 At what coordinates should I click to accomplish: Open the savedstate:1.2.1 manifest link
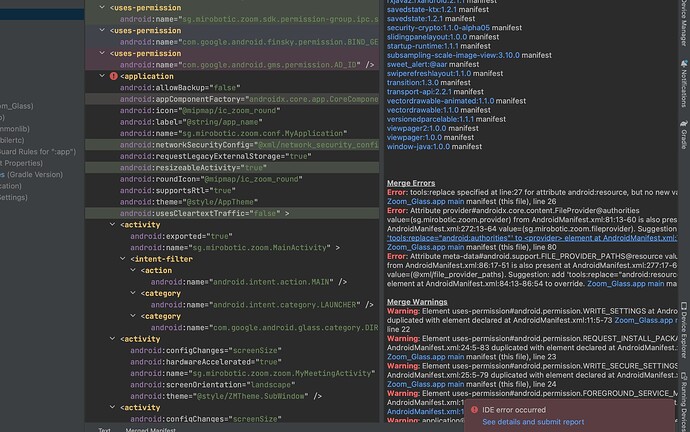click(415, 18)
